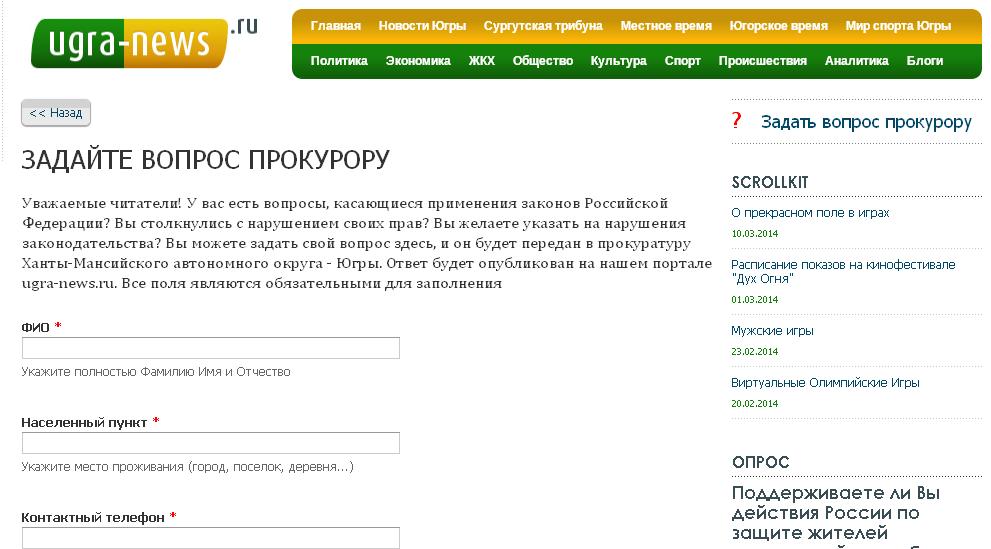
Task: Open article О прекрасном поле в играх
Action: [810, 213]
